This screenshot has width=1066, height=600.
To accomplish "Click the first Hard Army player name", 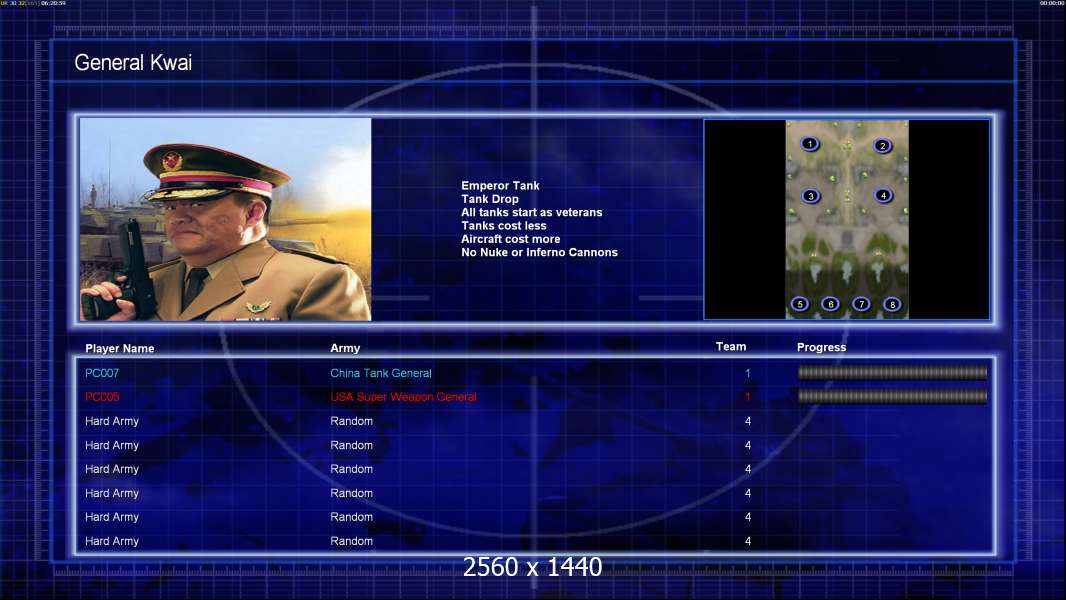I will 112,421.
